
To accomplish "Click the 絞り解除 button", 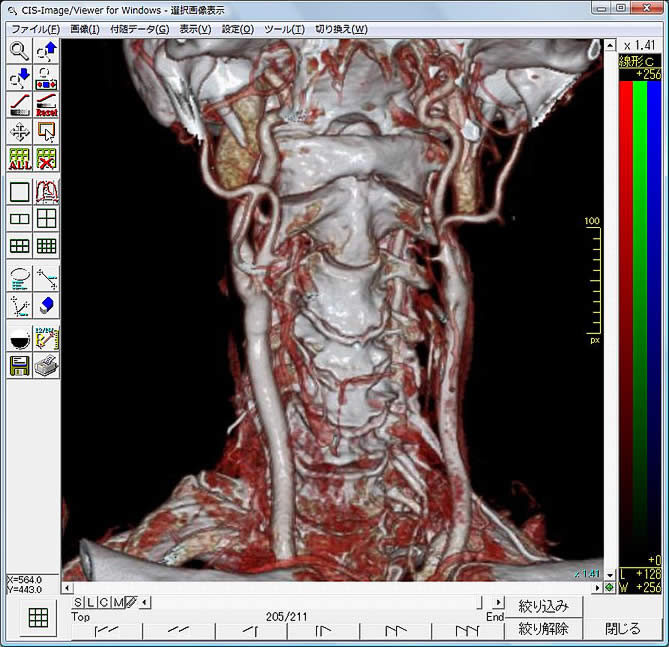I will point(543,629).
